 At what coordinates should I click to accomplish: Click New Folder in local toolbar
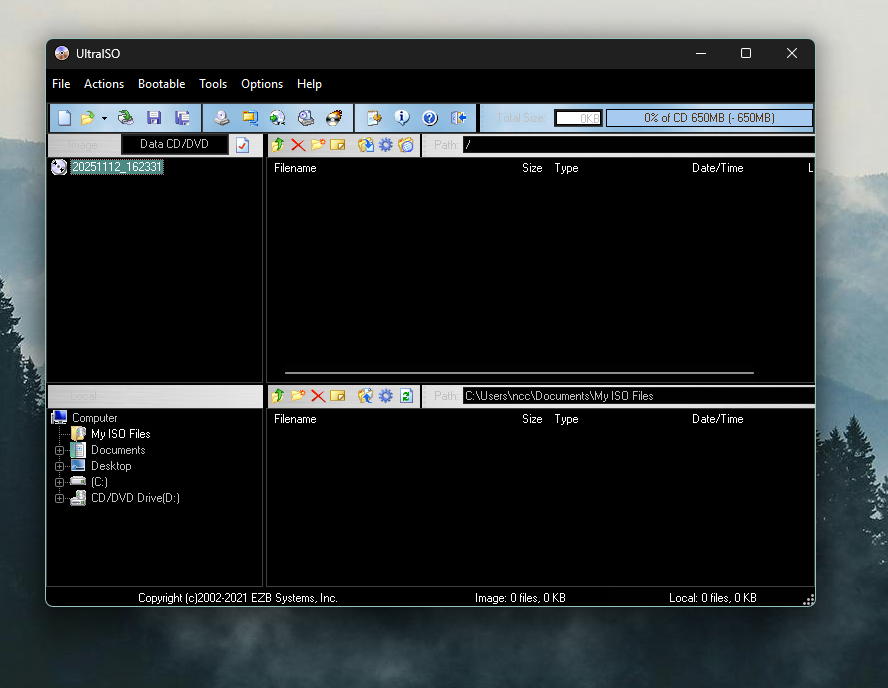(x=298, y=396)
